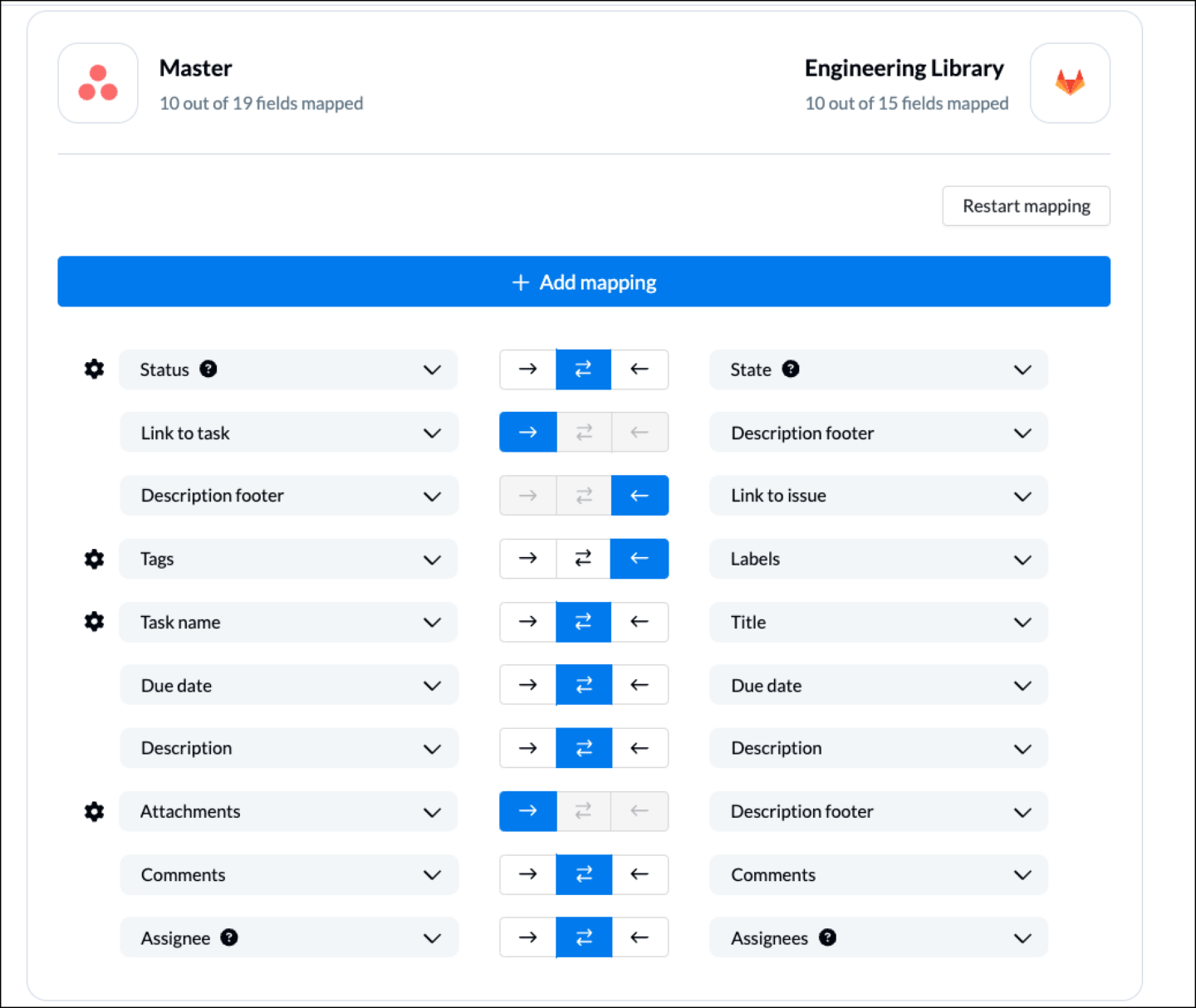1196x1008 pixels.
Task: Open settings gear for the Status mapping
Action: [x=94, y=369]
